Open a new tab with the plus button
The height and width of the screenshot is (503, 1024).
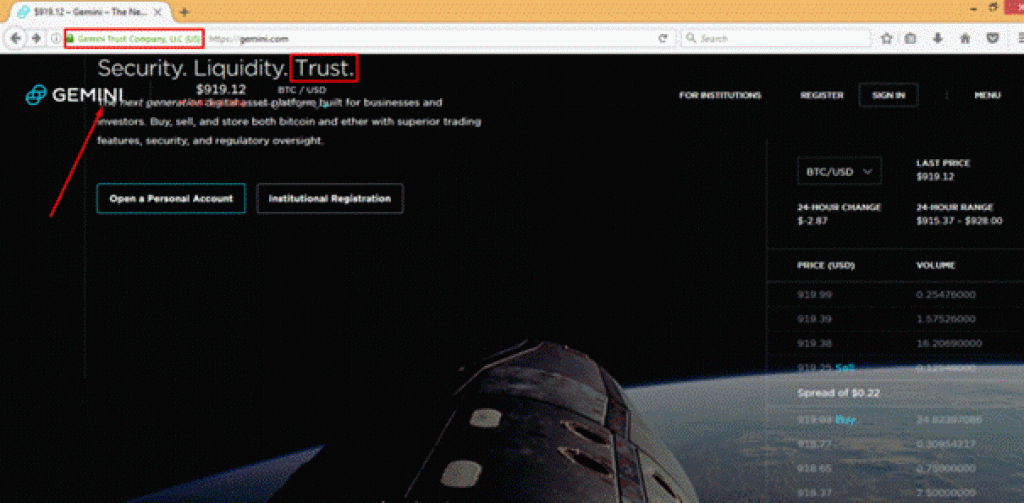coord(184,12)
